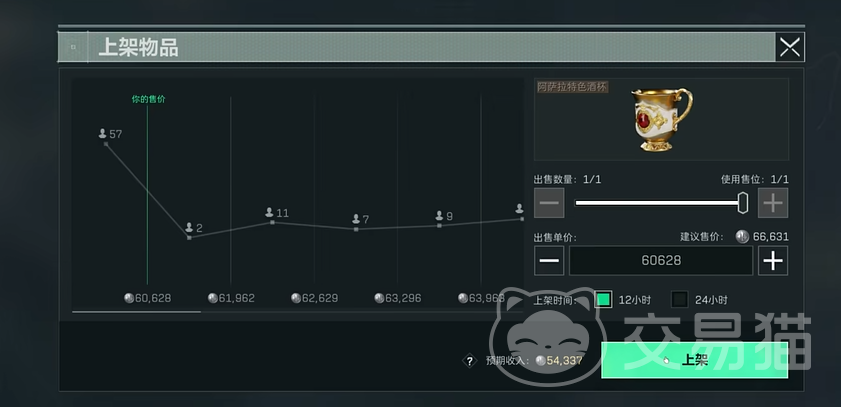Raise unit price with plus button

pos(773,261)
